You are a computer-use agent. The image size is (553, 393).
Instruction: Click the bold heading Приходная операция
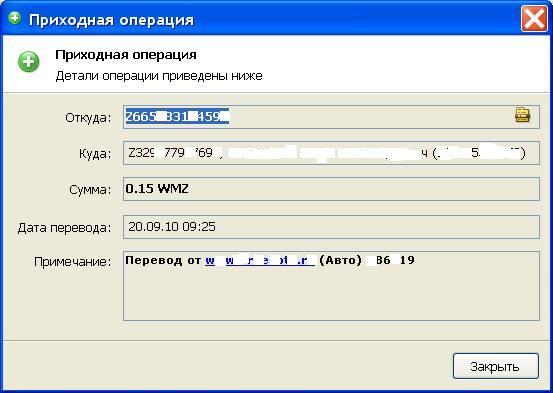(126, 55)
